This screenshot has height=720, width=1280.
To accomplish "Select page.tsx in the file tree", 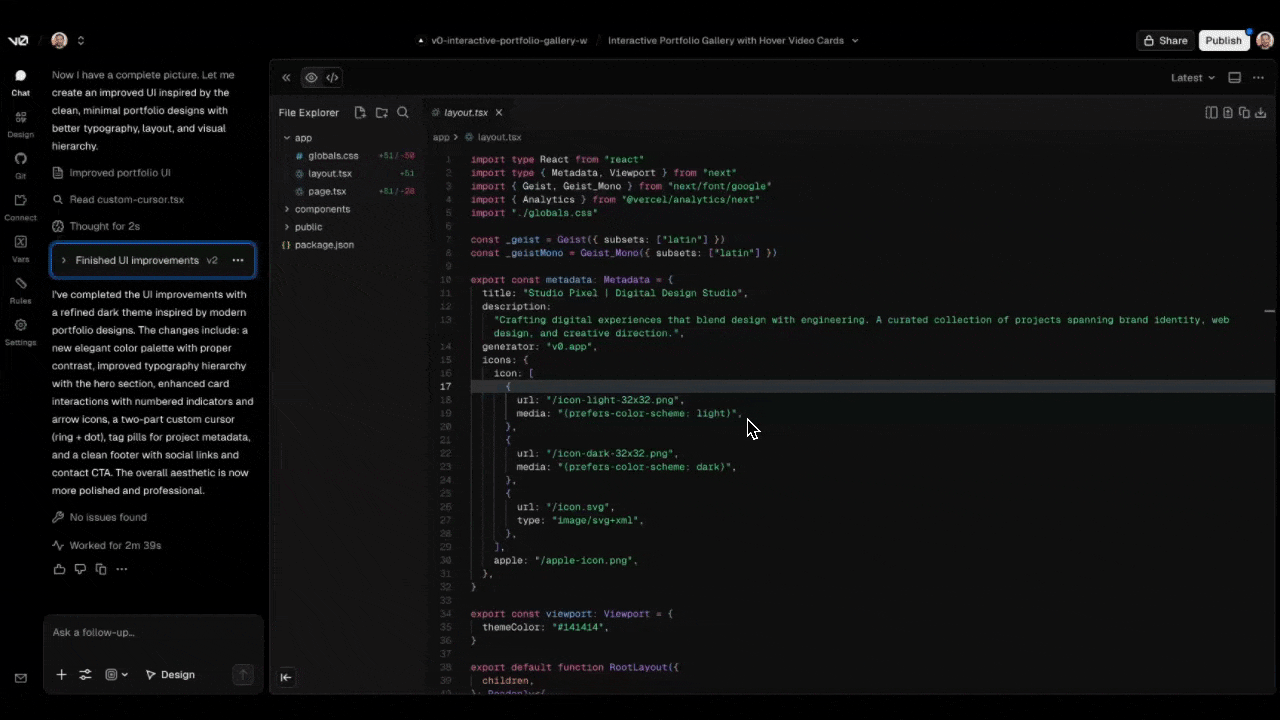I will (x=330, y=191).
